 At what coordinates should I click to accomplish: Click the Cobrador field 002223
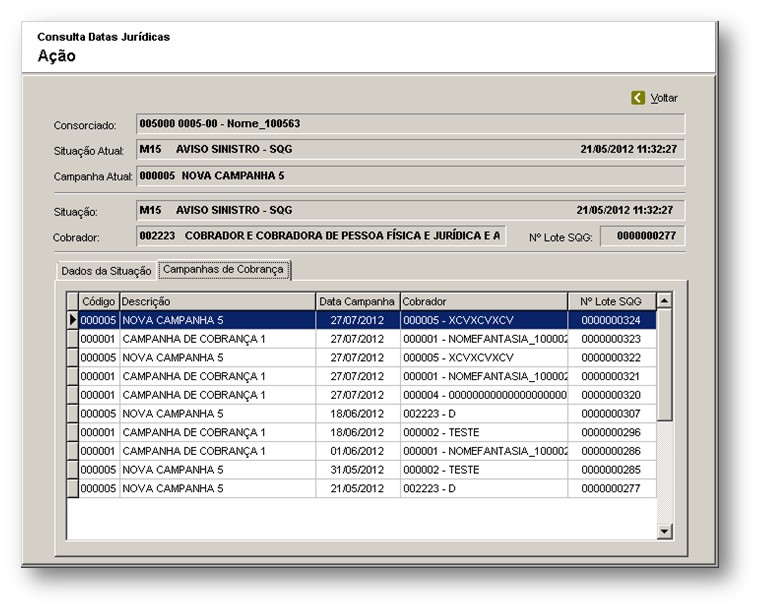pos(321,236)
